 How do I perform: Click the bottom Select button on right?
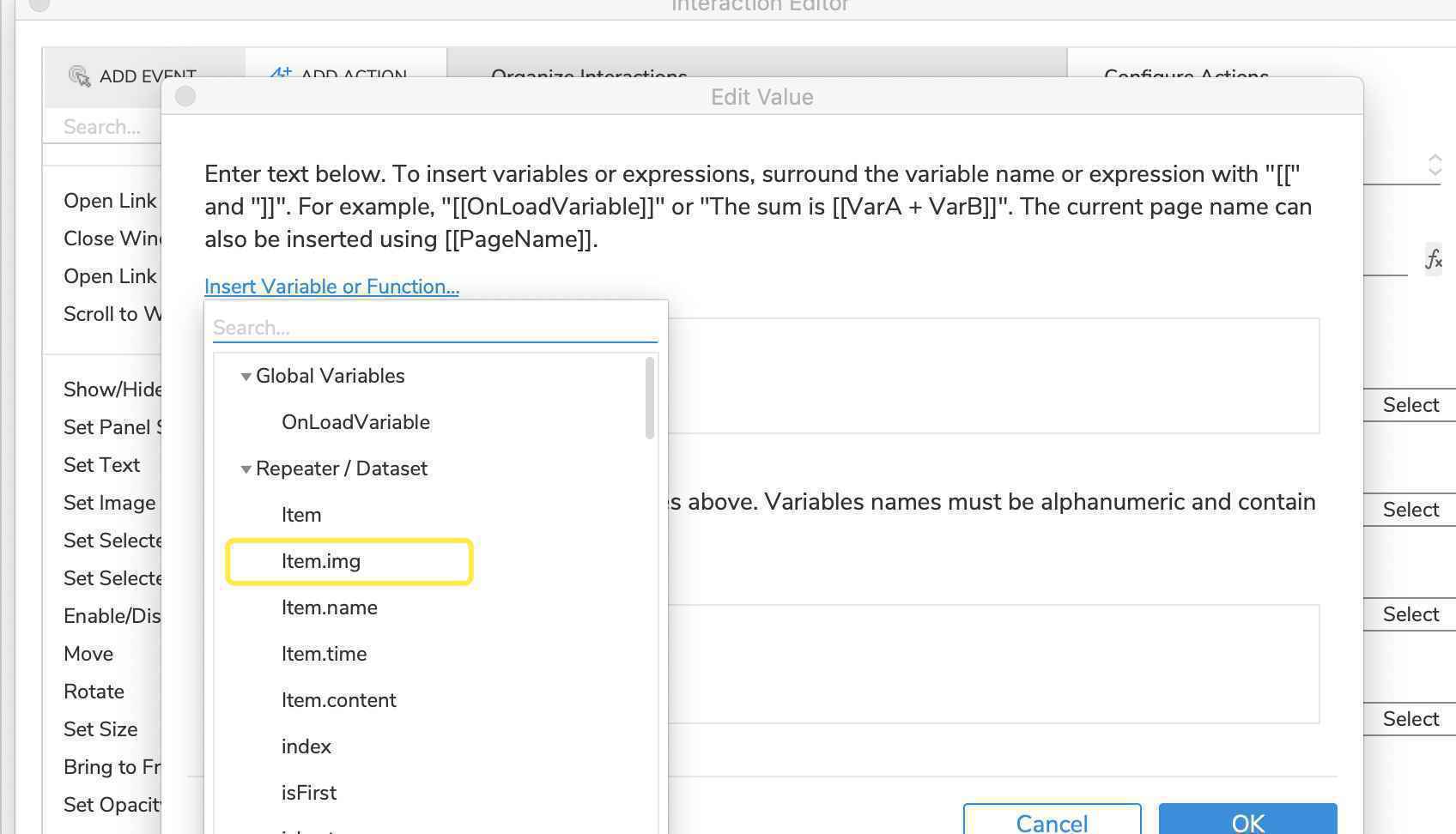[x=1410, y=719]
